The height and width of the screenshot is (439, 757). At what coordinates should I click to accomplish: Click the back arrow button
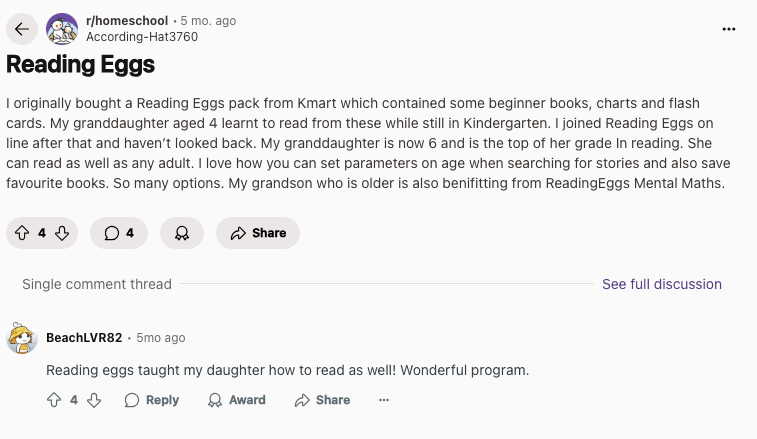[22, 29]
